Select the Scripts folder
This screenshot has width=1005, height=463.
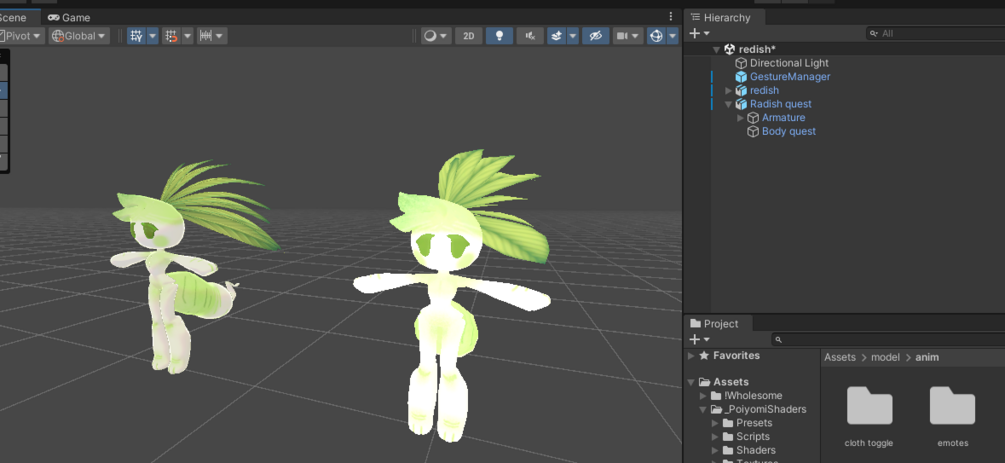754,437
